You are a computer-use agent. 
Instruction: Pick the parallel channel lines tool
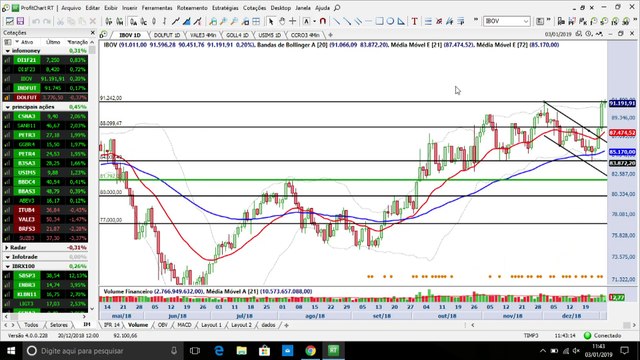coord(358,21)
